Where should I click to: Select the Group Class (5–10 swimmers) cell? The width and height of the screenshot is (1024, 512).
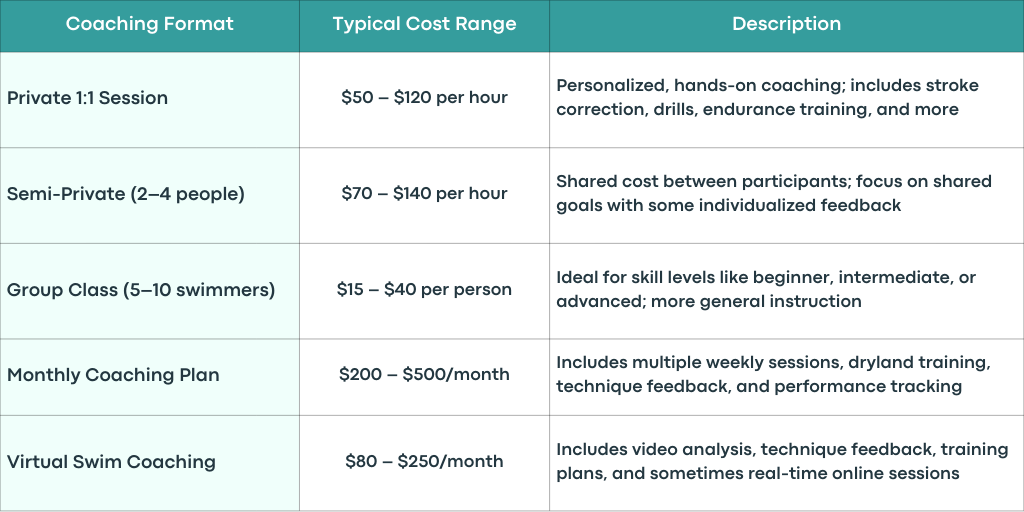pos(150,291)
